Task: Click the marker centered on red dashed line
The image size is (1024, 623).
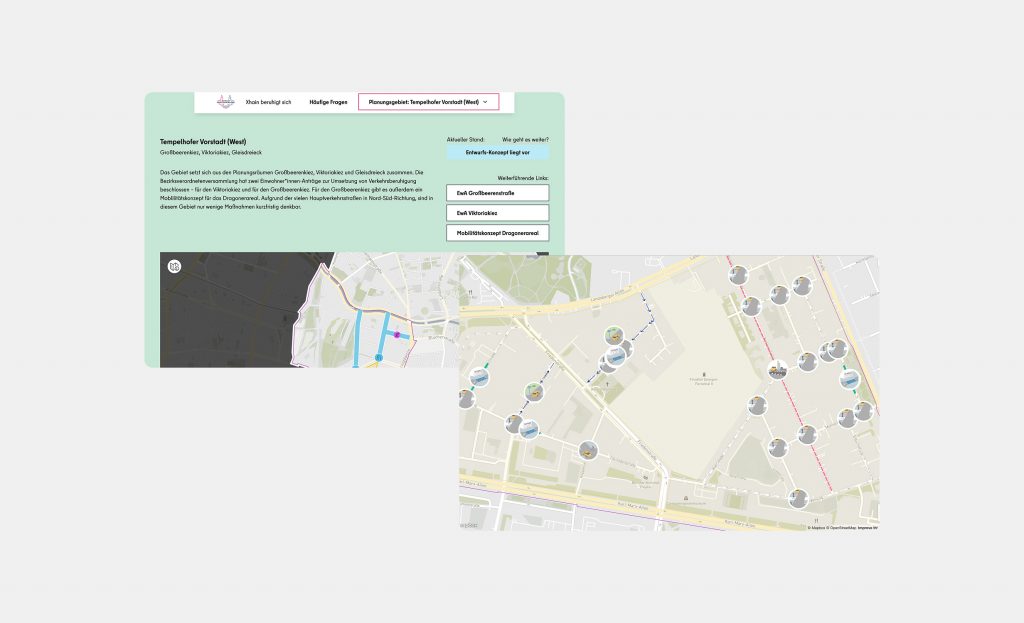Action: click(x=777, y=370)
